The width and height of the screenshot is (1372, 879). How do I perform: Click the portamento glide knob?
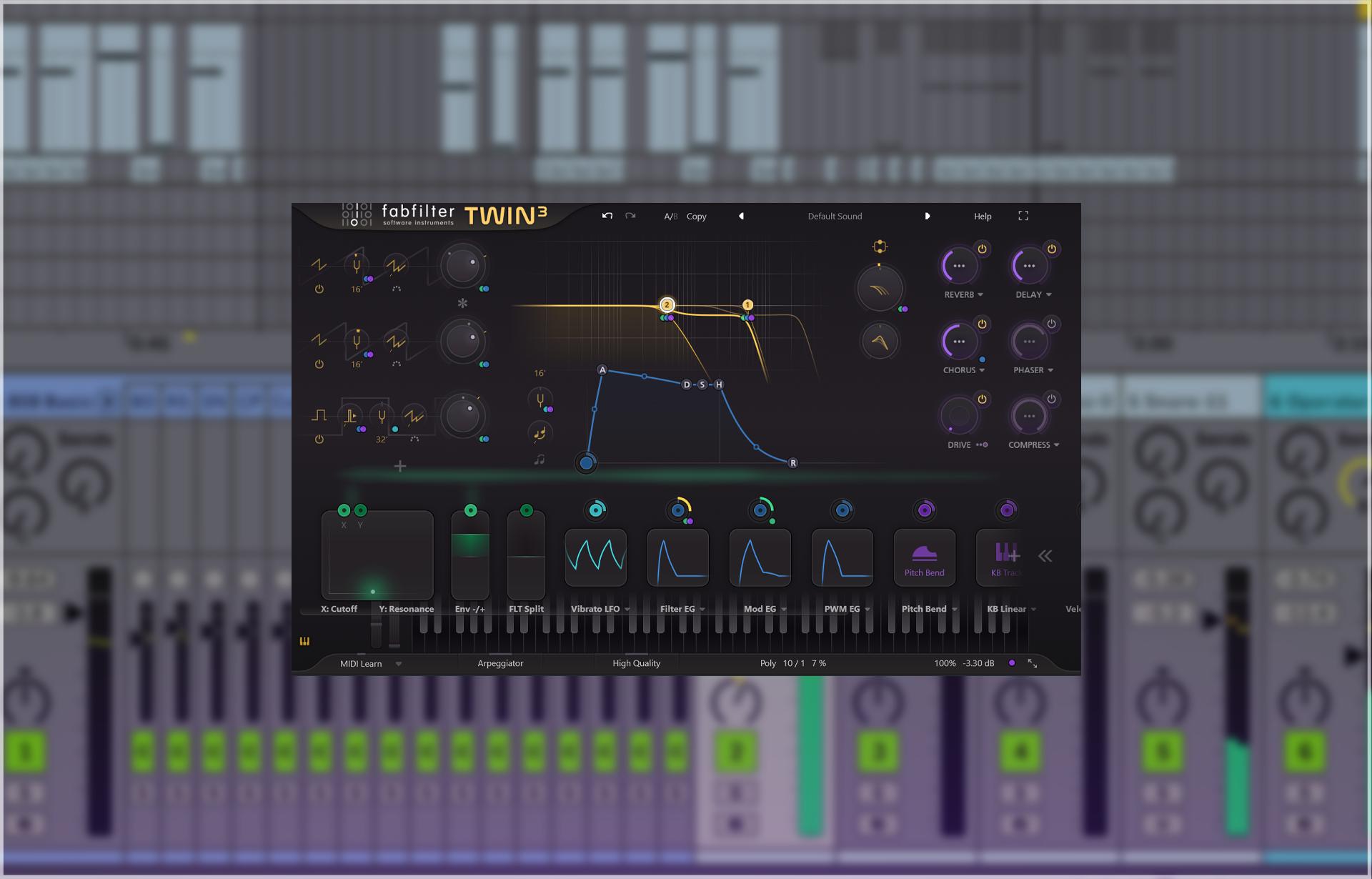coord(540,432)
